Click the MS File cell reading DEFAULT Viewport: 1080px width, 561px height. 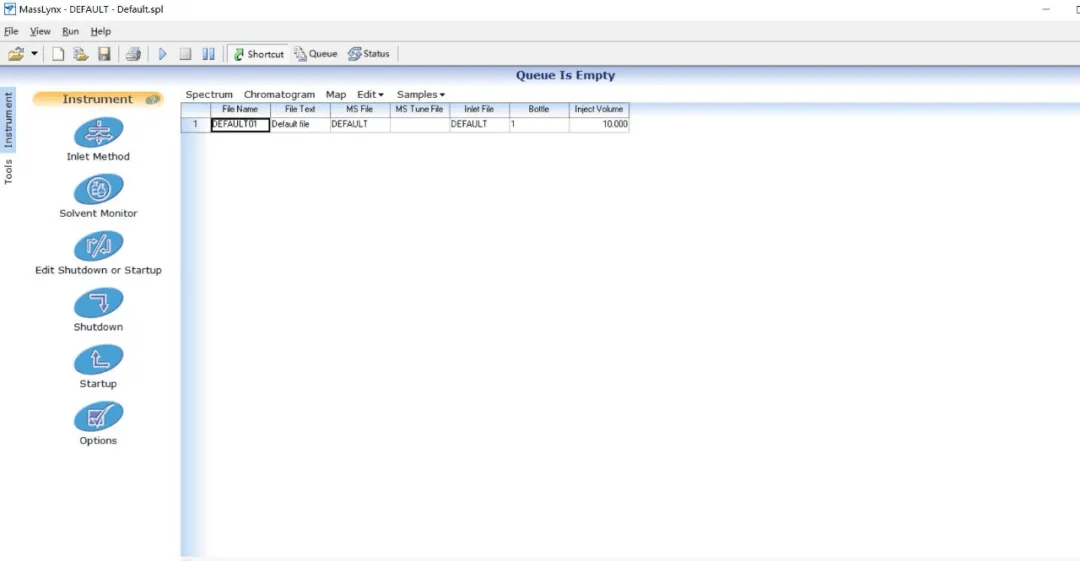click(360, 124)
